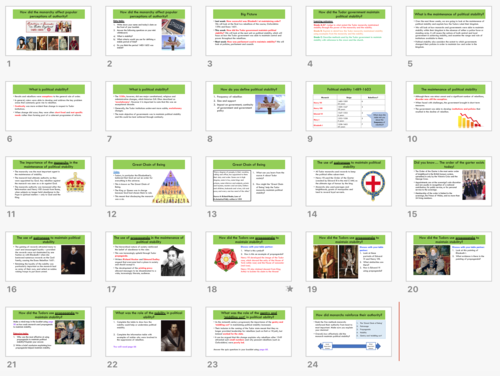Screen dimensions: 500x376
Task: Click the slide number label '9'
Action: coord(310,139)
